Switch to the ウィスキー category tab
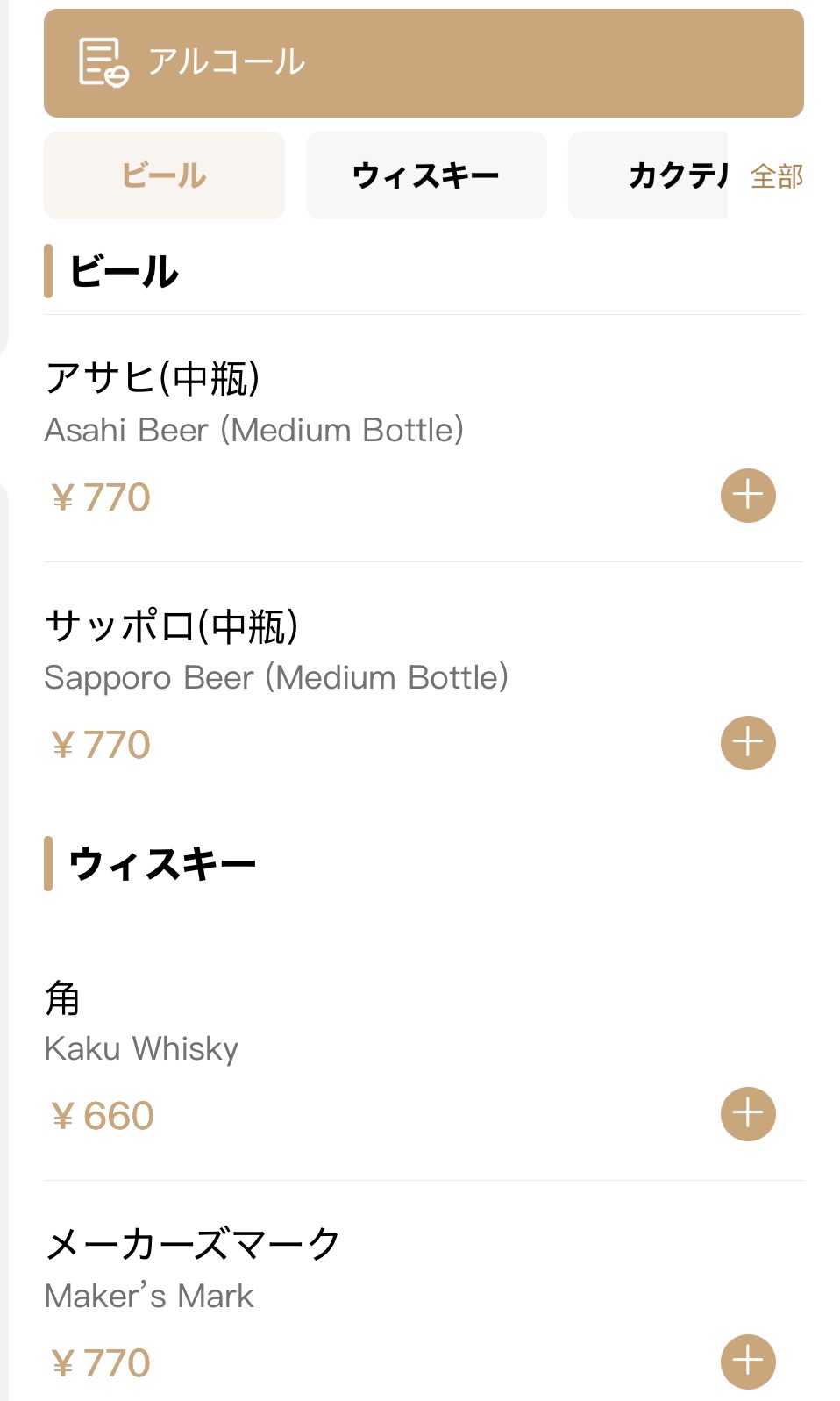 426,175
